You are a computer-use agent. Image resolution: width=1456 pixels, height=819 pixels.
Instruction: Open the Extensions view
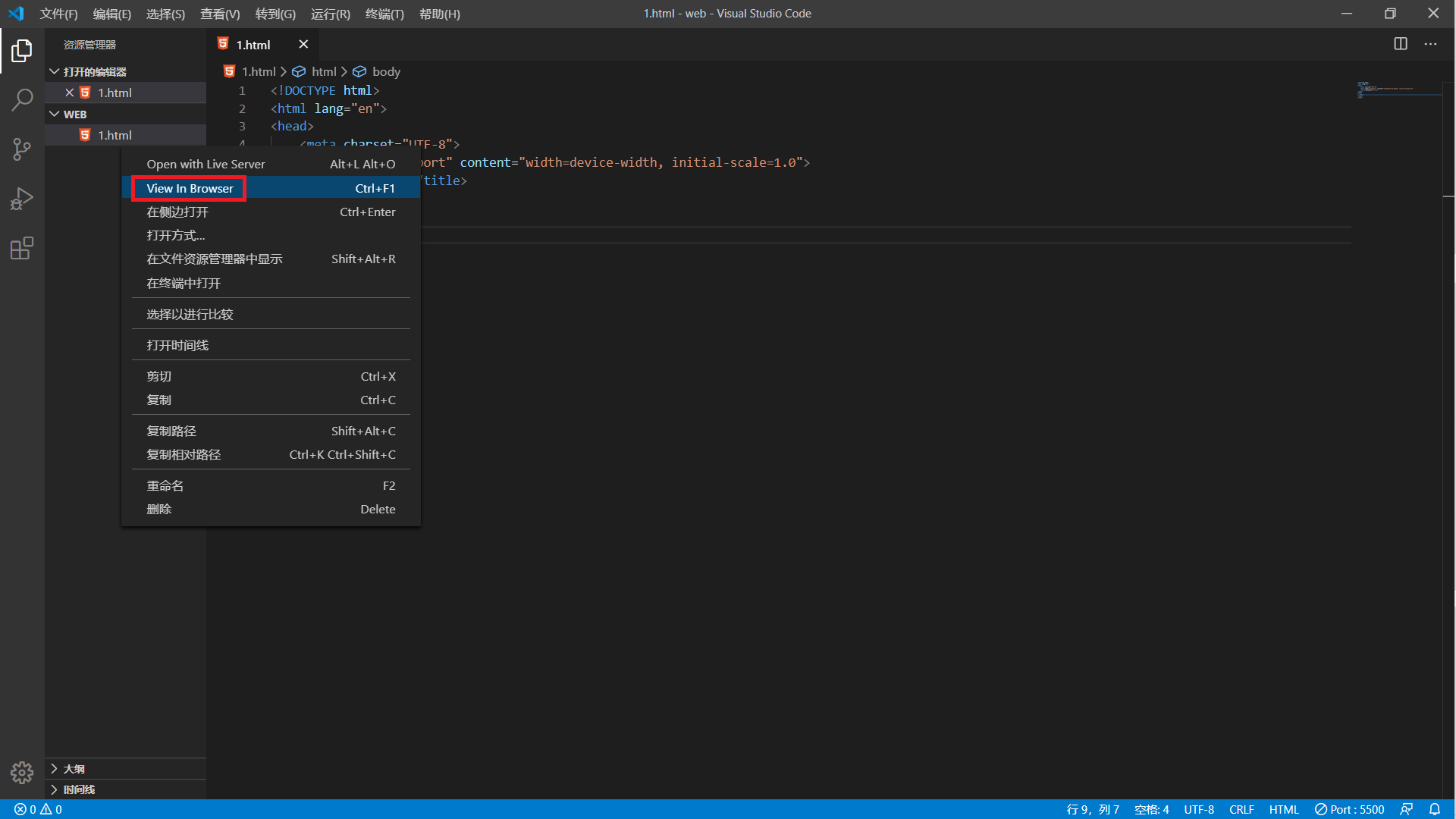[22, 248]
